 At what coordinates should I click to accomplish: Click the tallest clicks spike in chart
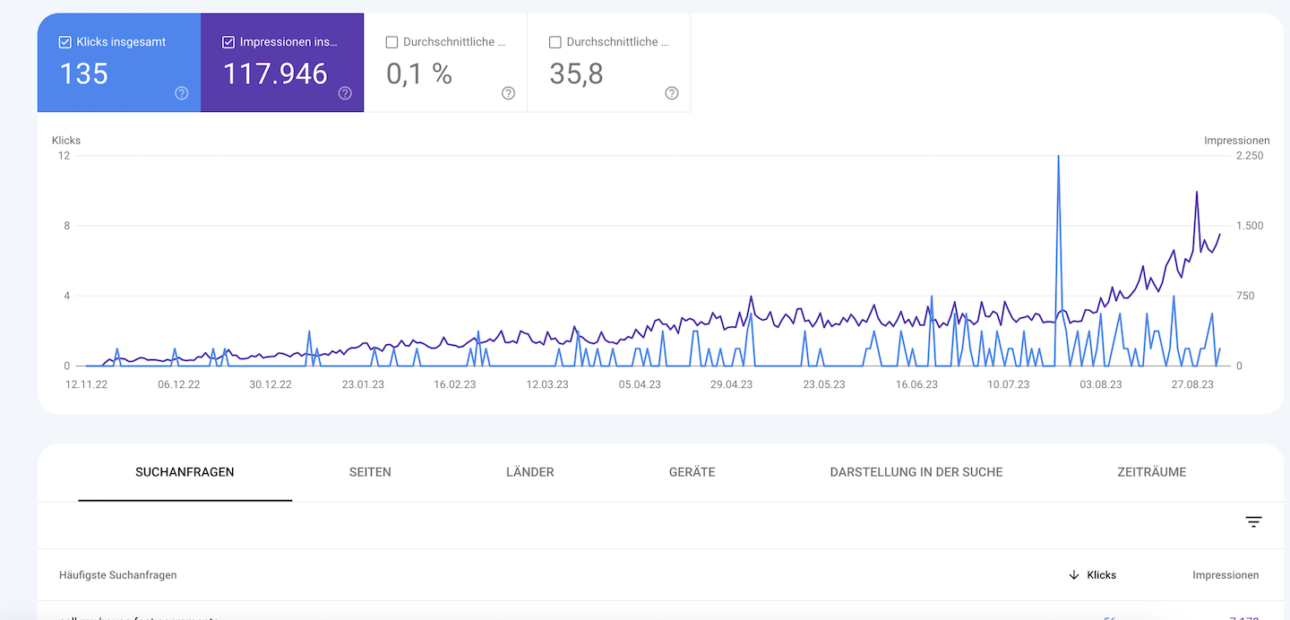[x=1058, y=158]
